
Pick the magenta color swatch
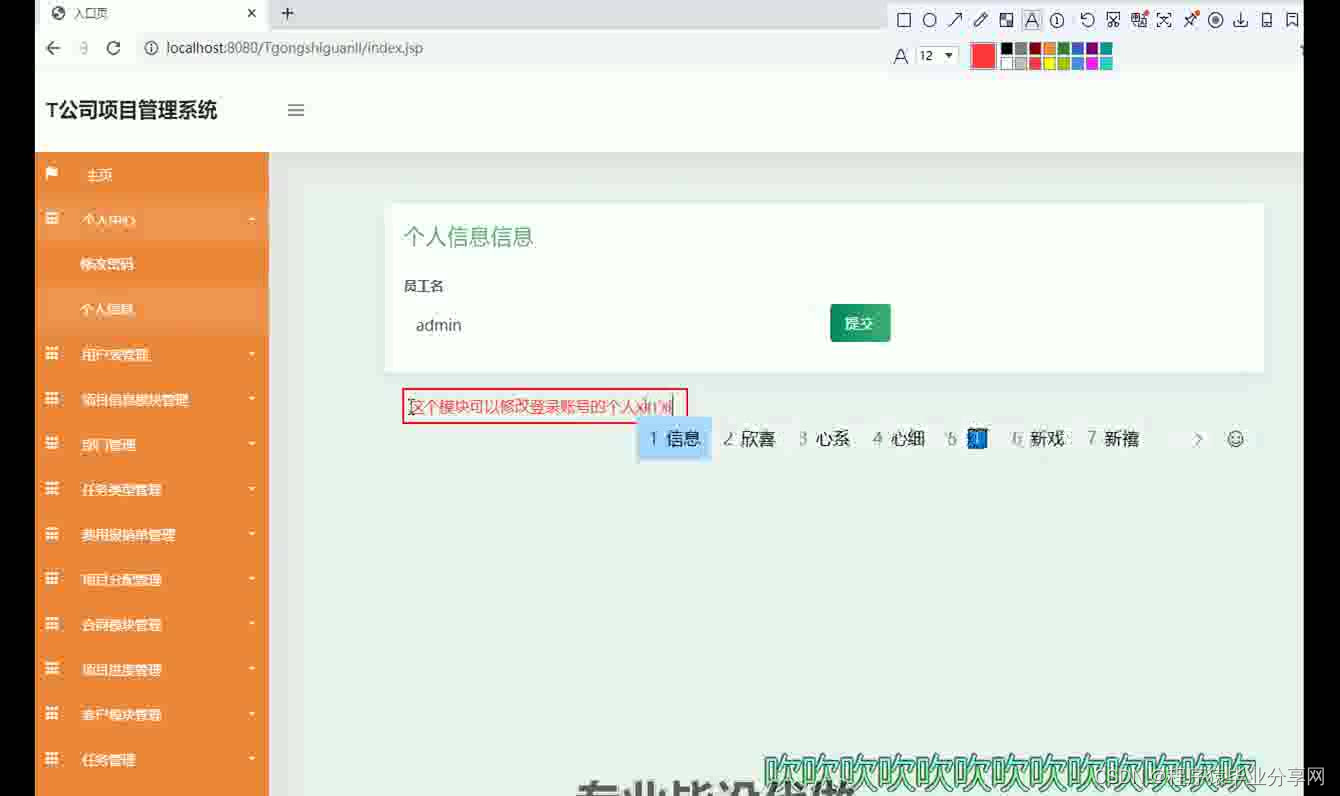[x=1091, y=64]
